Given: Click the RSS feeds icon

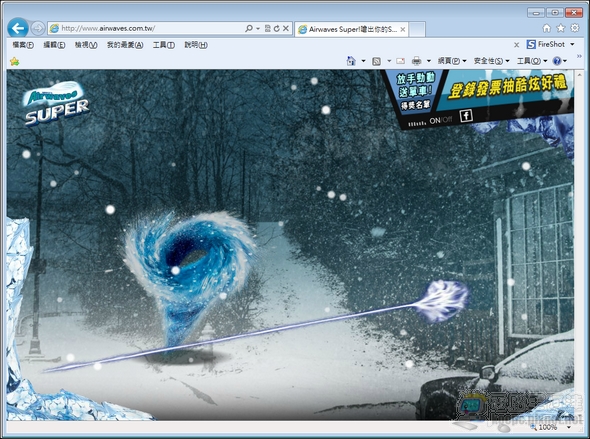Looking at the screenshot, I should pos(376,61).
